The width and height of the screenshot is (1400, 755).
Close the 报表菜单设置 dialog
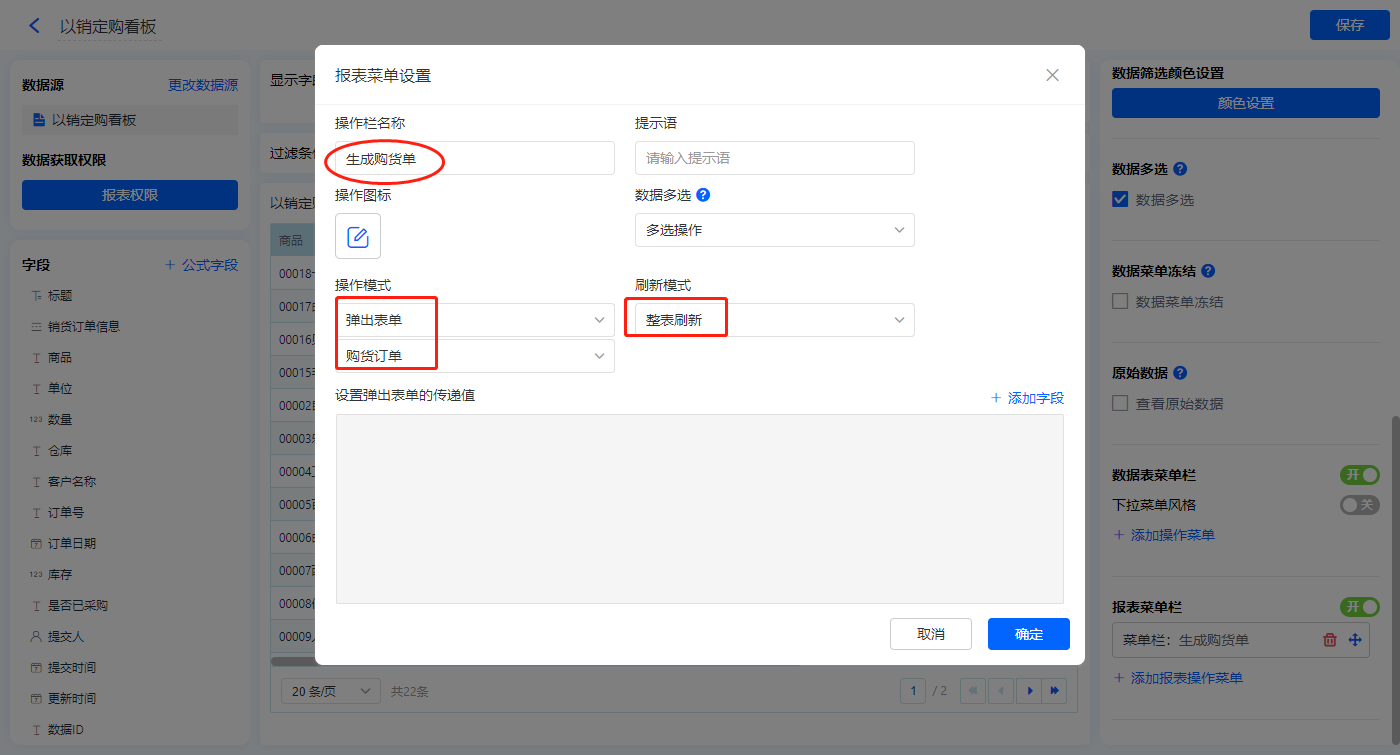pyautogui.click(x=1052, y=75)
